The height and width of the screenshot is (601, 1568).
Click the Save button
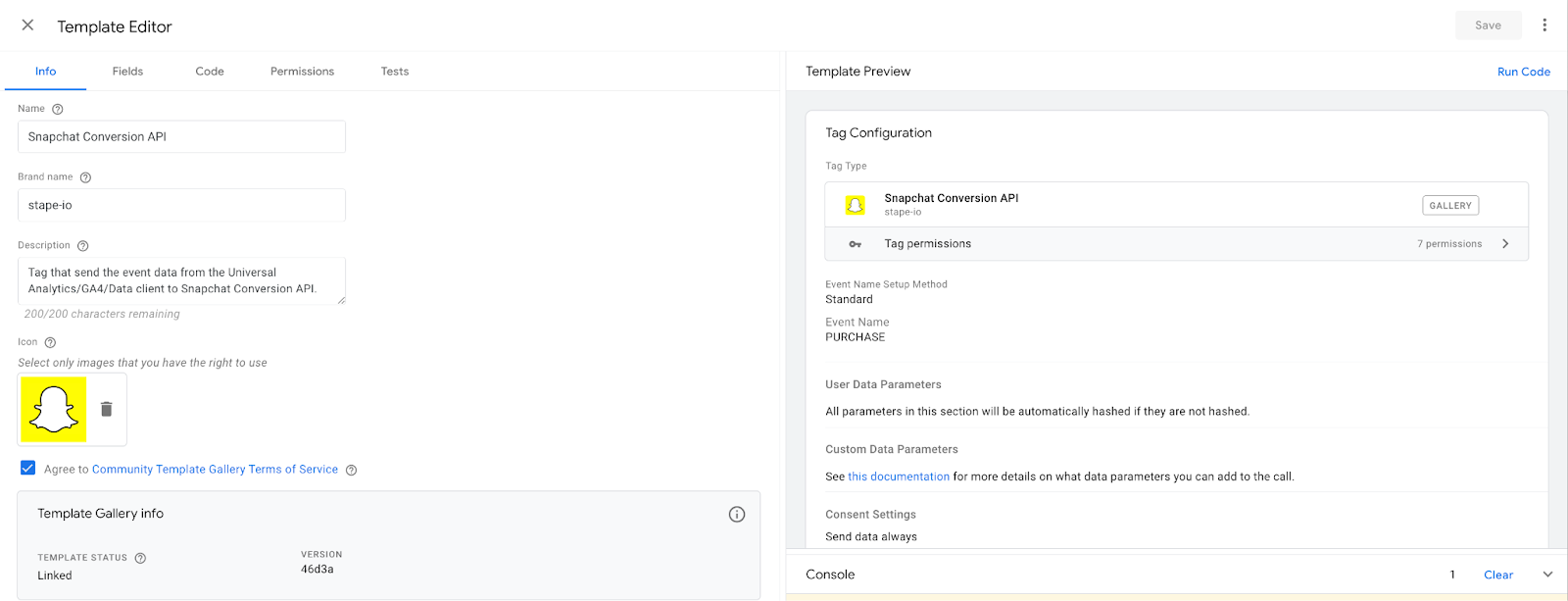[1488, 25]
